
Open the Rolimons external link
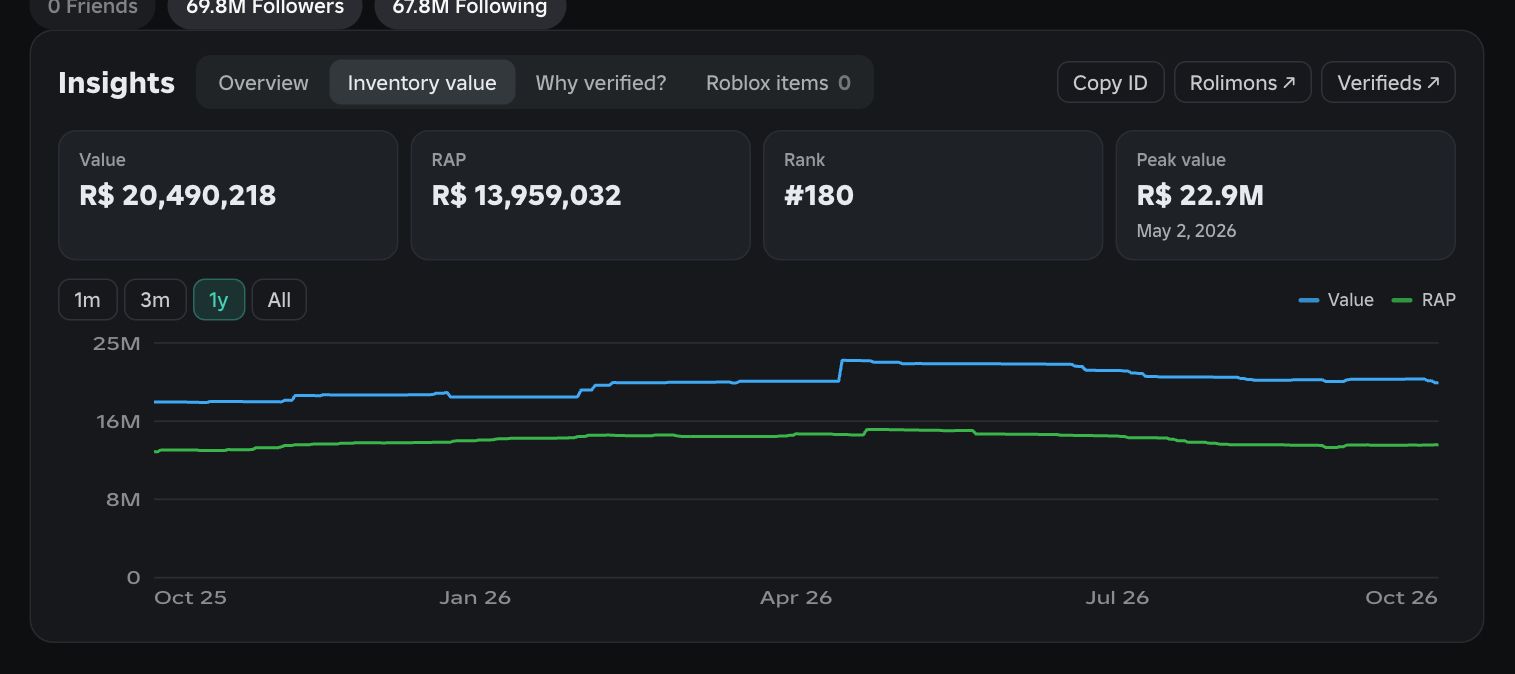tap(1242, 83)
